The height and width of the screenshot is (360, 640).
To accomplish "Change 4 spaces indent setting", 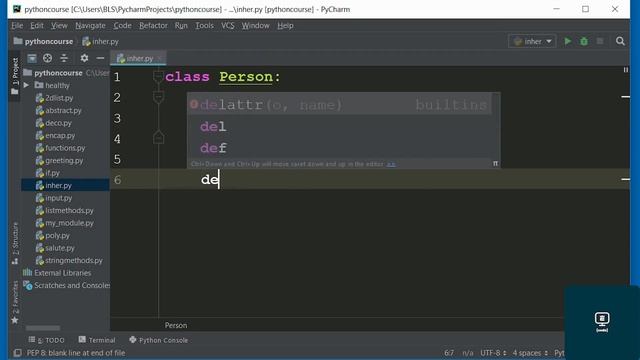I will 530,353.
